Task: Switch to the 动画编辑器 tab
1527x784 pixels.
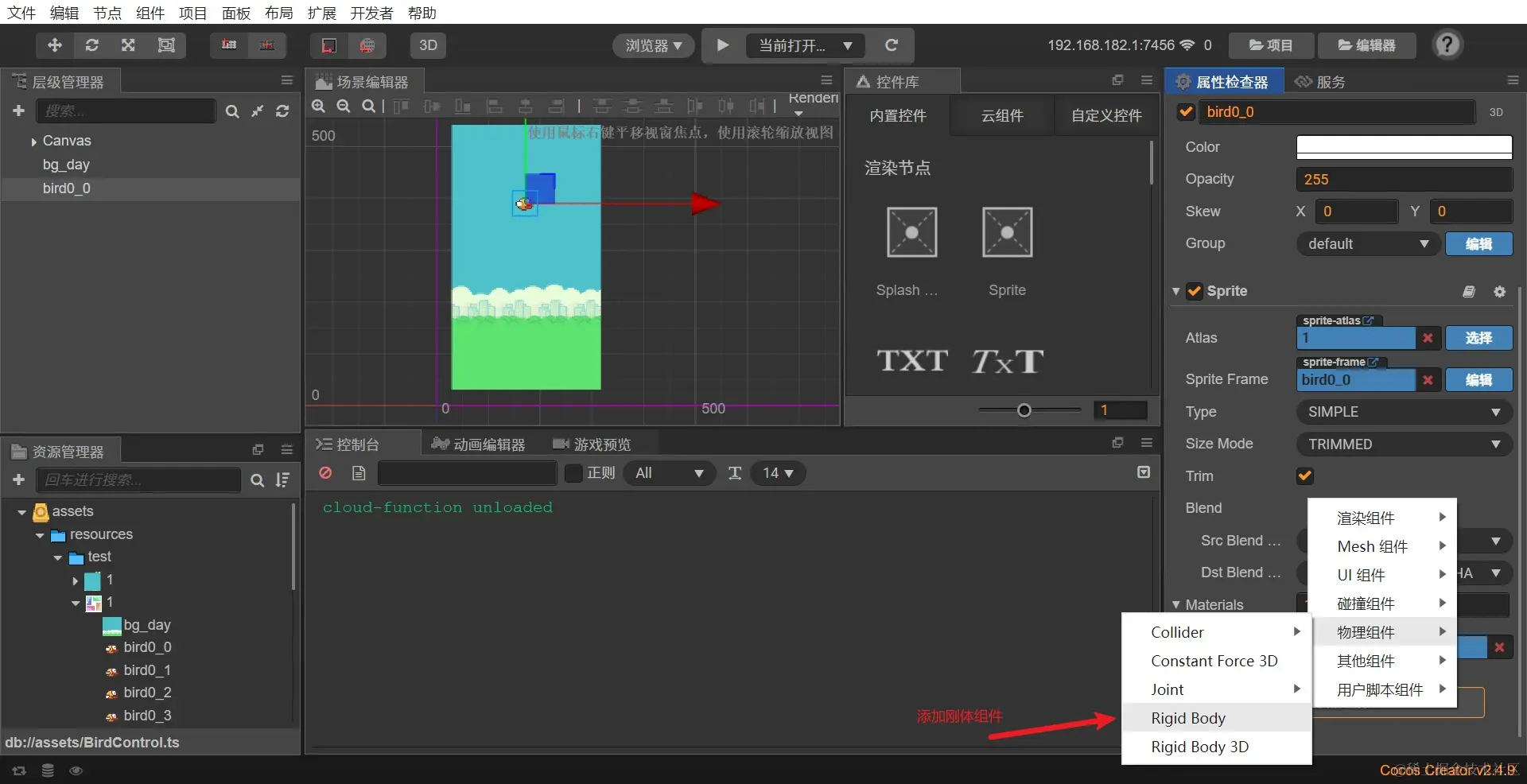Action: coord(479,444)
